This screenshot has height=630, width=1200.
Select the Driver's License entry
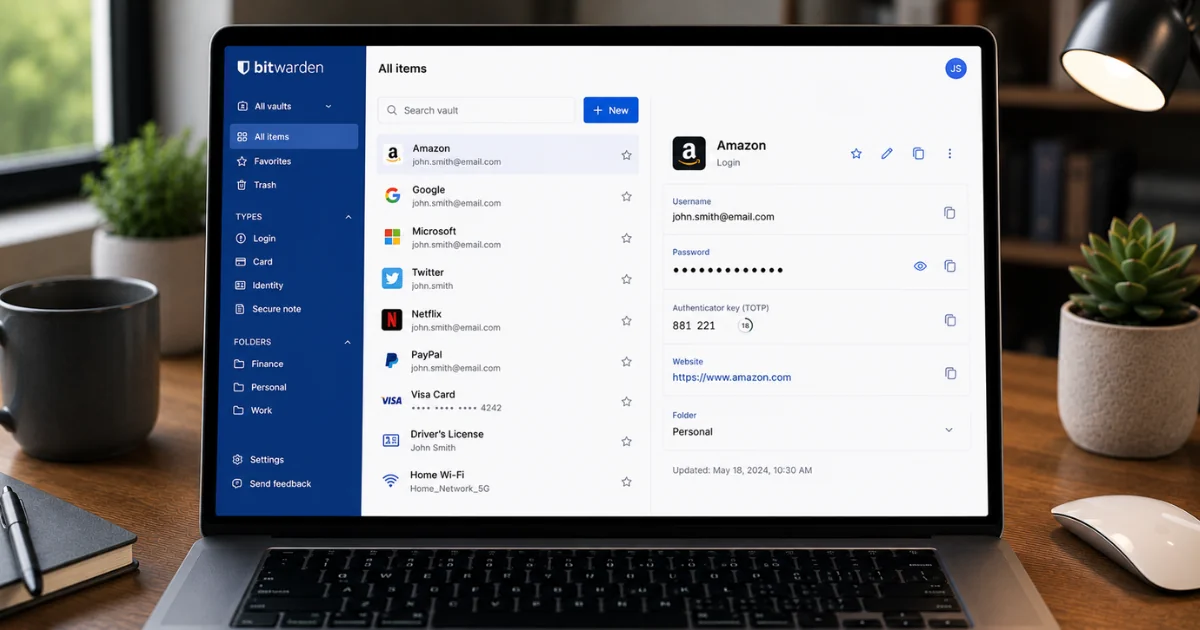[508, 441]
